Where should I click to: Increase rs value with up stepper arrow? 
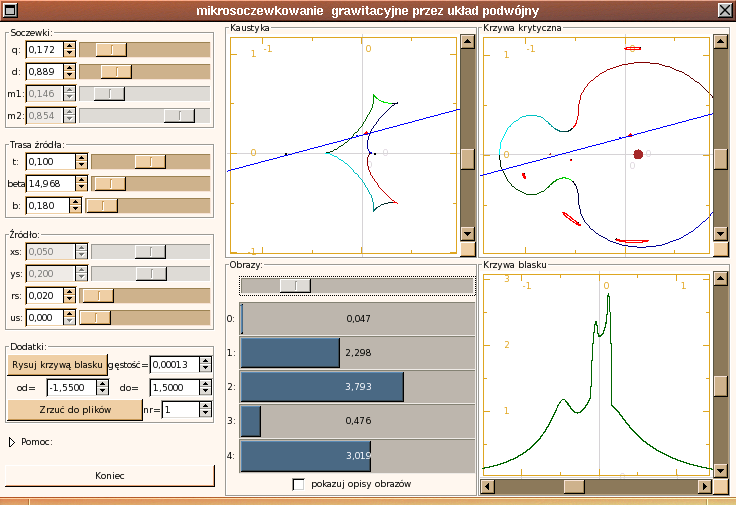tap(69, 291)
